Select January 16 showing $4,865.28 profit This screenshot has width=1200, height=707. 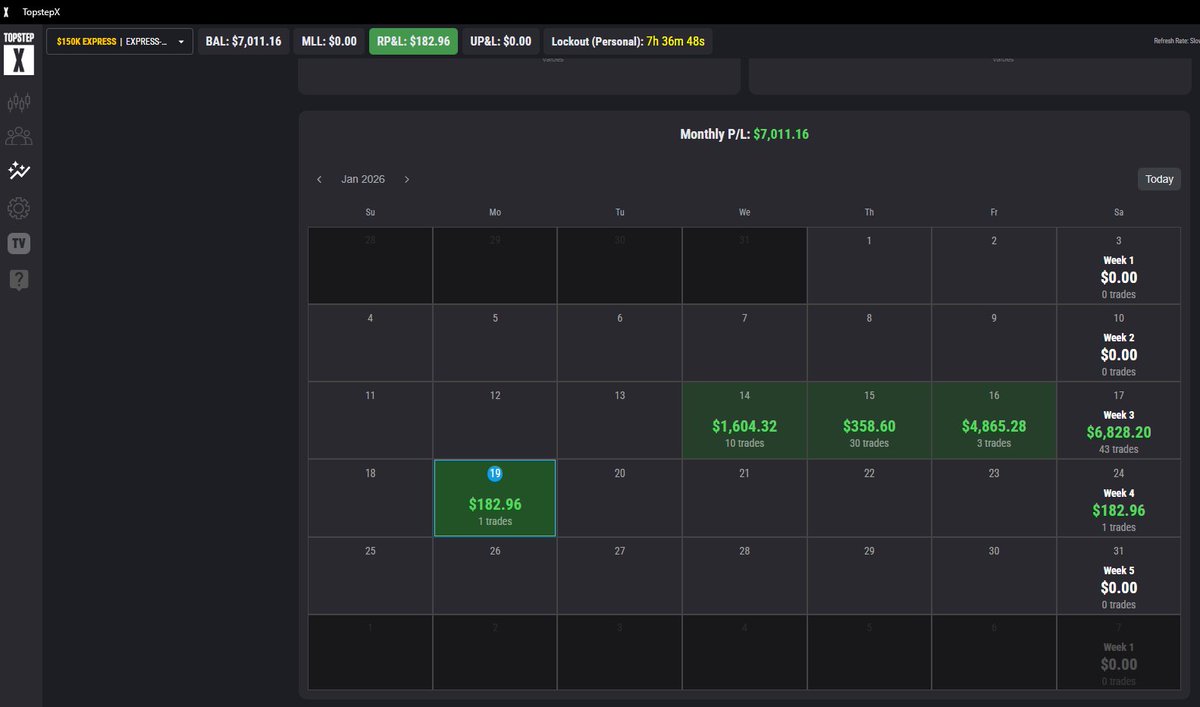point(993,420)
